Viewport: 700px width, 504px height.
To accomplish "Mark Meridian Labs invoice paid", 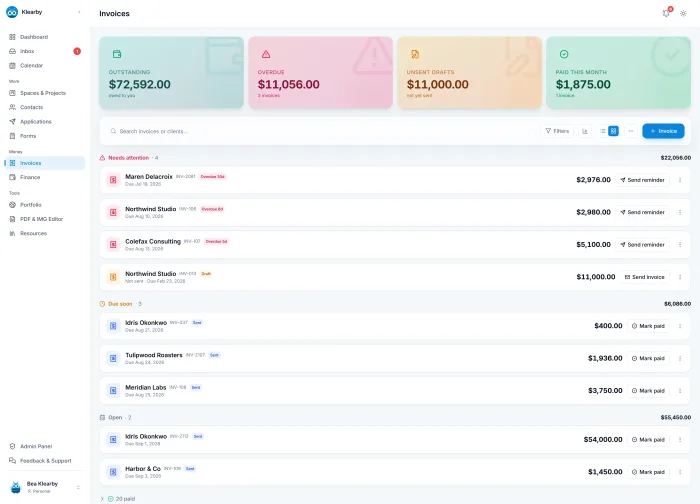I will coord(648,391).
